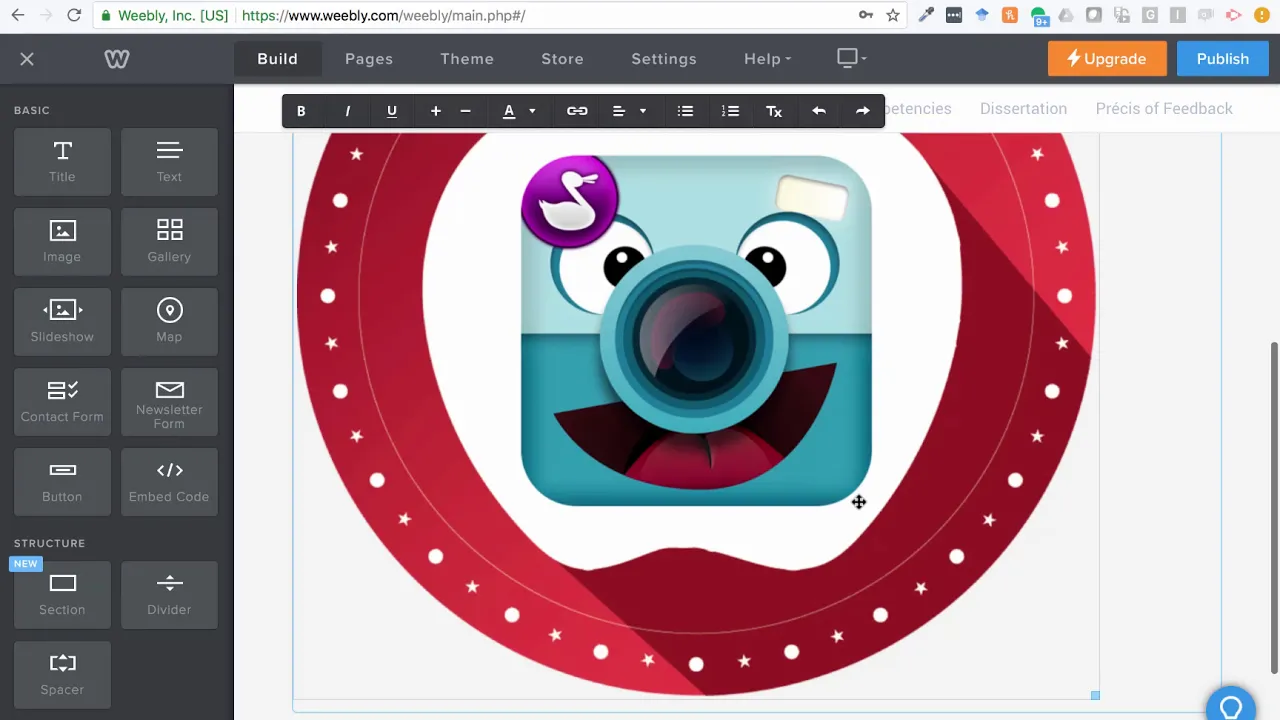
Task: Open the Précis of Feedback page link
Action: 1164,109
